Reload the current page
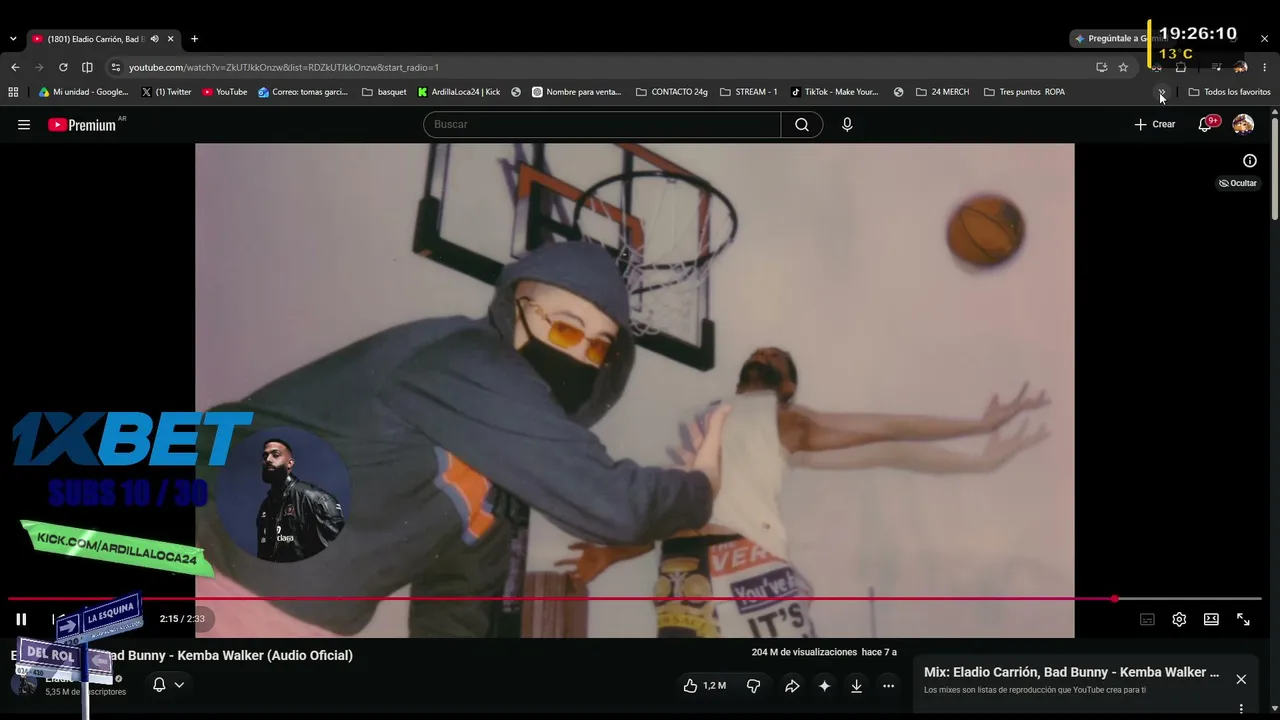1280x720 pixels. coord(63,67)
